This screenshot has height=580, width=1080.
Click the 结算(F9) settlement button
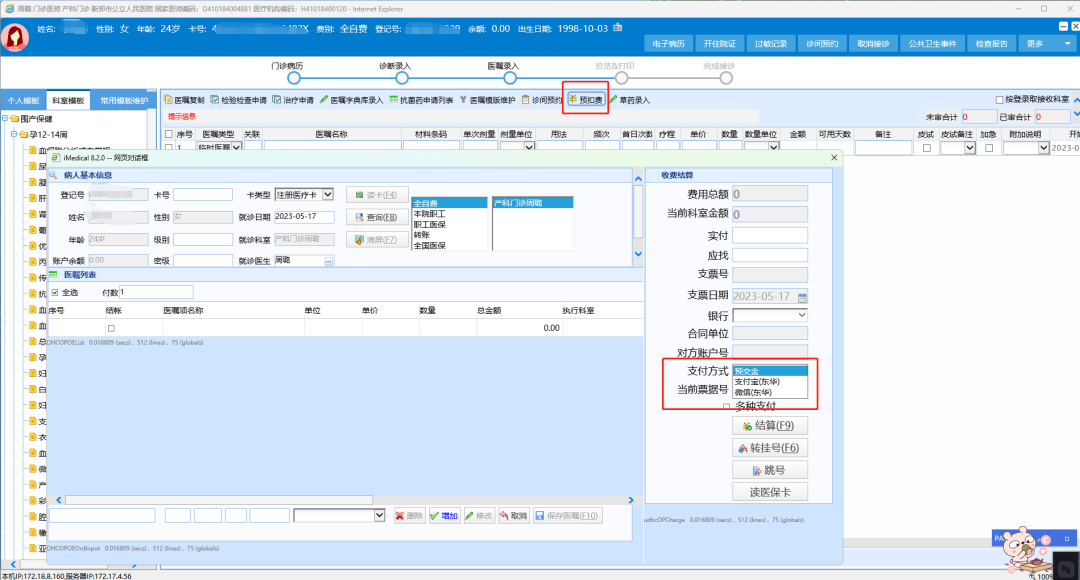[x=769, y=426]
